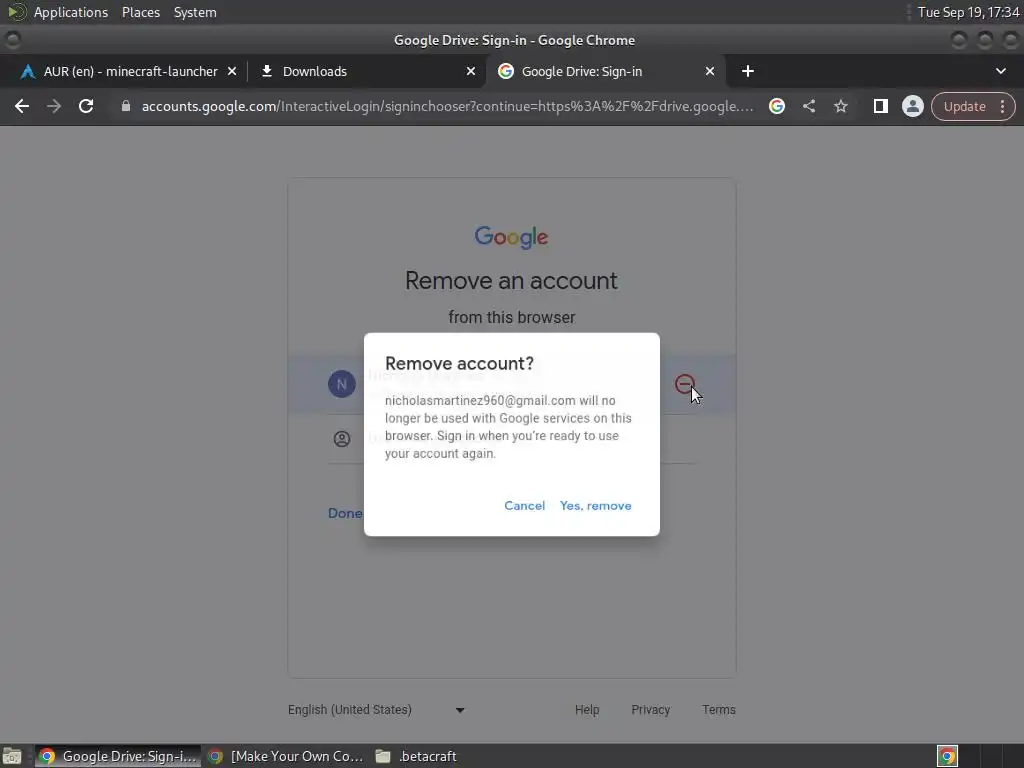Close the Google Drive: Sign-in tab

click(x=710, y=71)
